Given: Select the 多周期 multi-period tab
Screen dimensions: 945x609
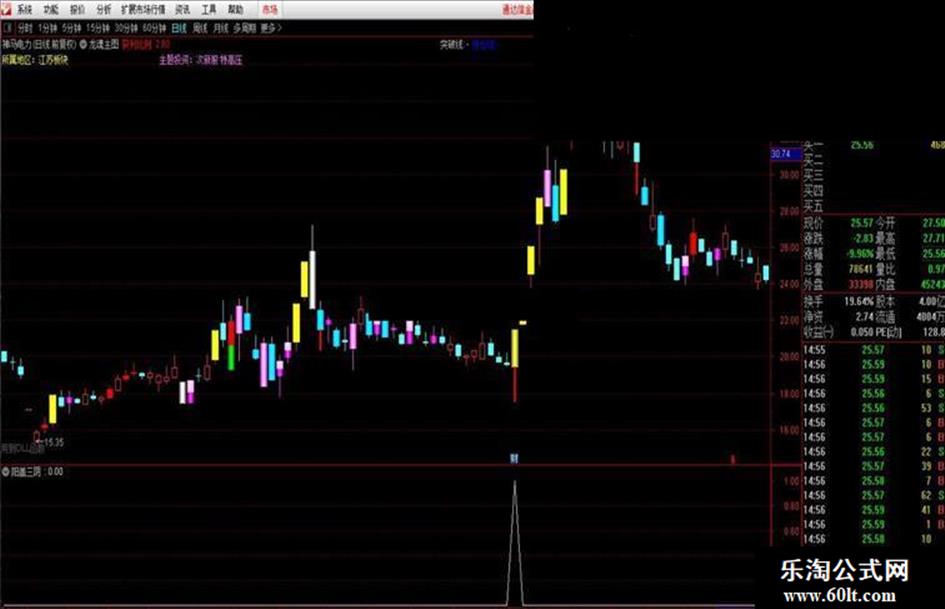Looking at the screenshot, I should point(245,28).
